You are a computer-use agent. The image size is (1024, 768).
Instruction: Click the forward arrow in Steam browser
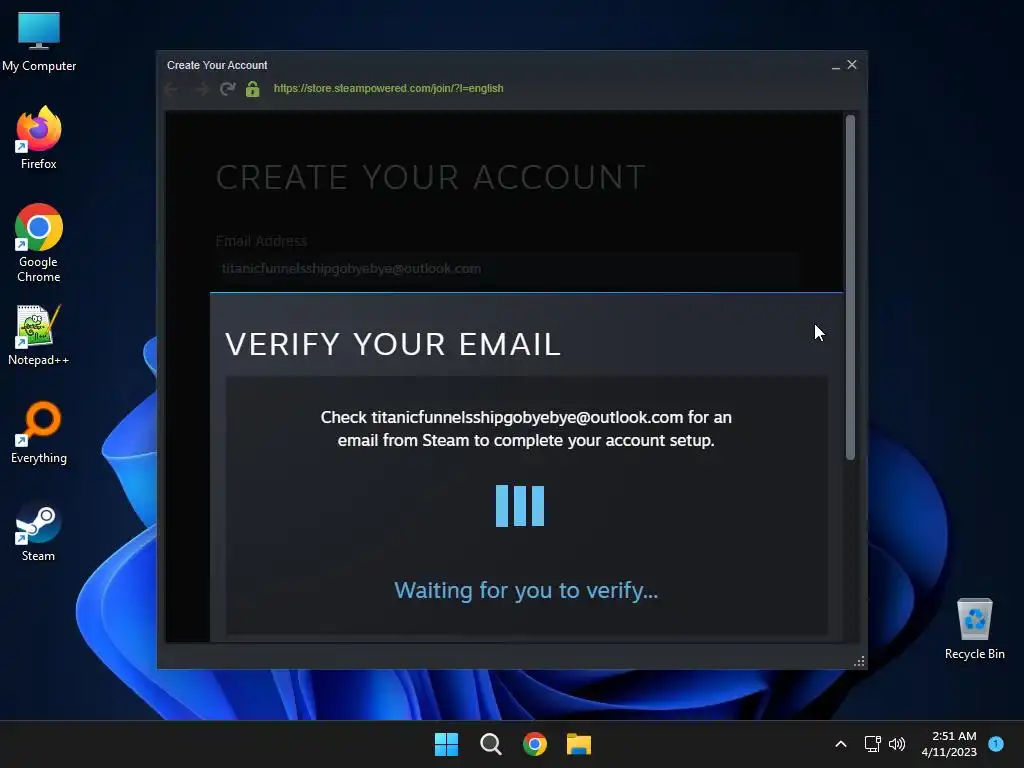coord(200,89)
